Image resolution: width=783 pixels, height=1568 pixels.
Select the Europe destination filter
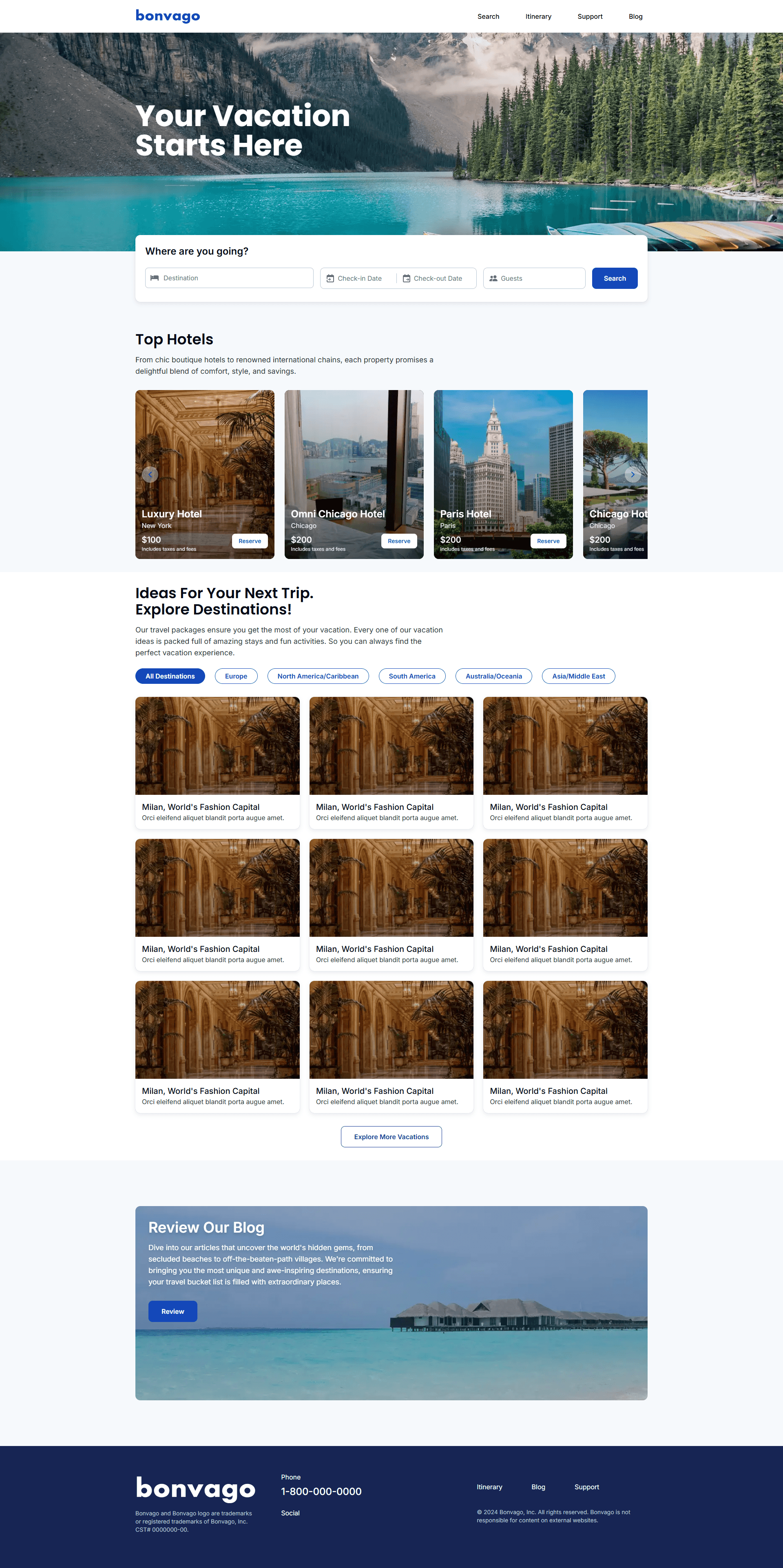coord(236,676)
